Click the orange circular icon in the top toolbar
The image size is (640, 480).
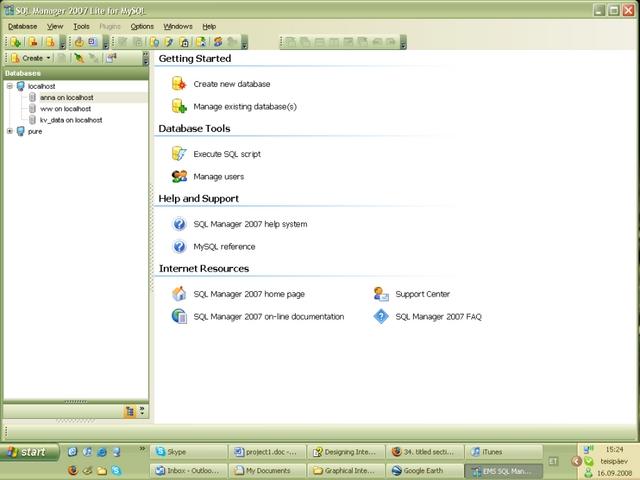coord(79,42)
